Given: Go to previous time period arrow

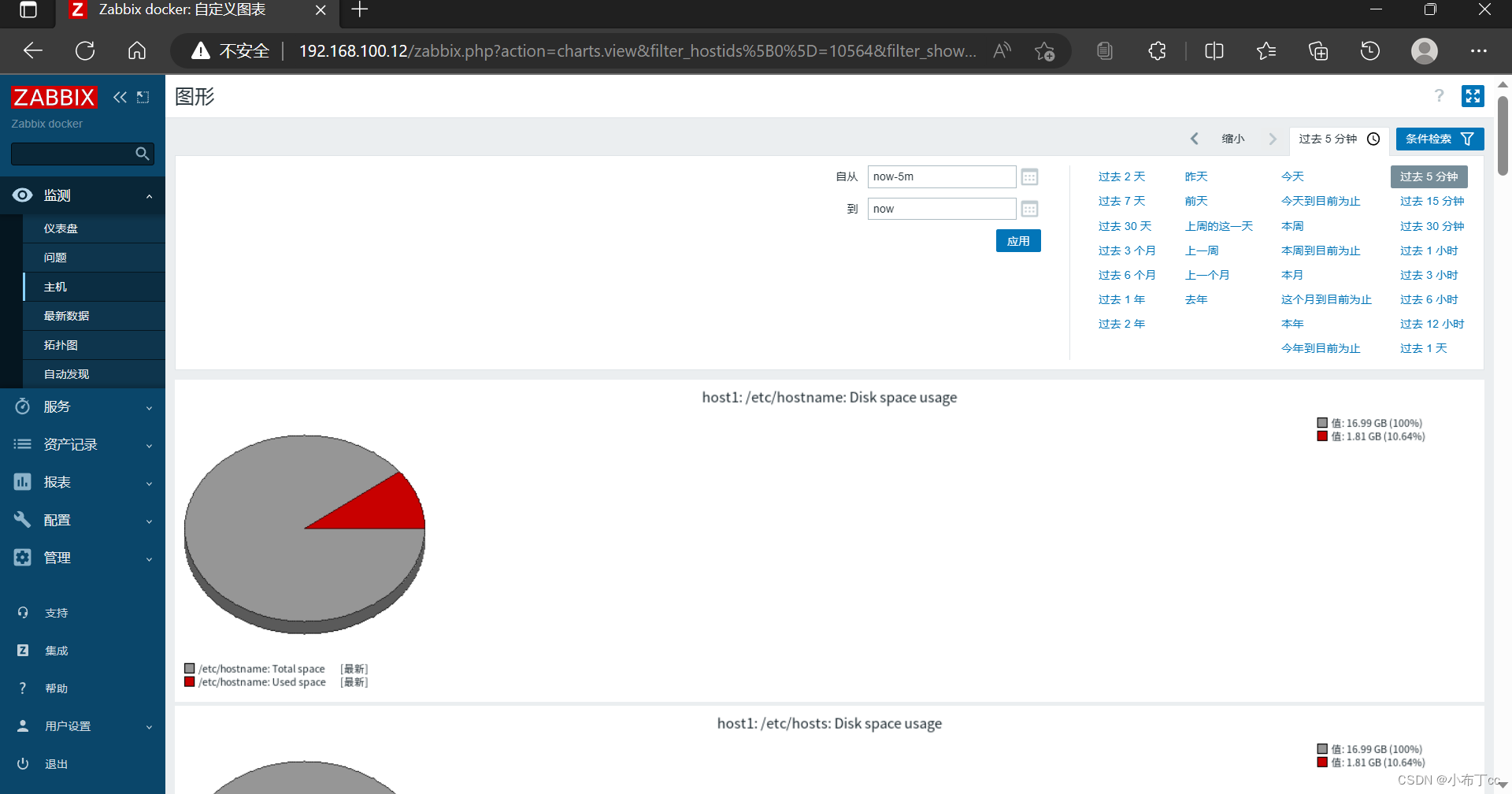Looking at the screenshot, I should click(x=1195, y=139).
